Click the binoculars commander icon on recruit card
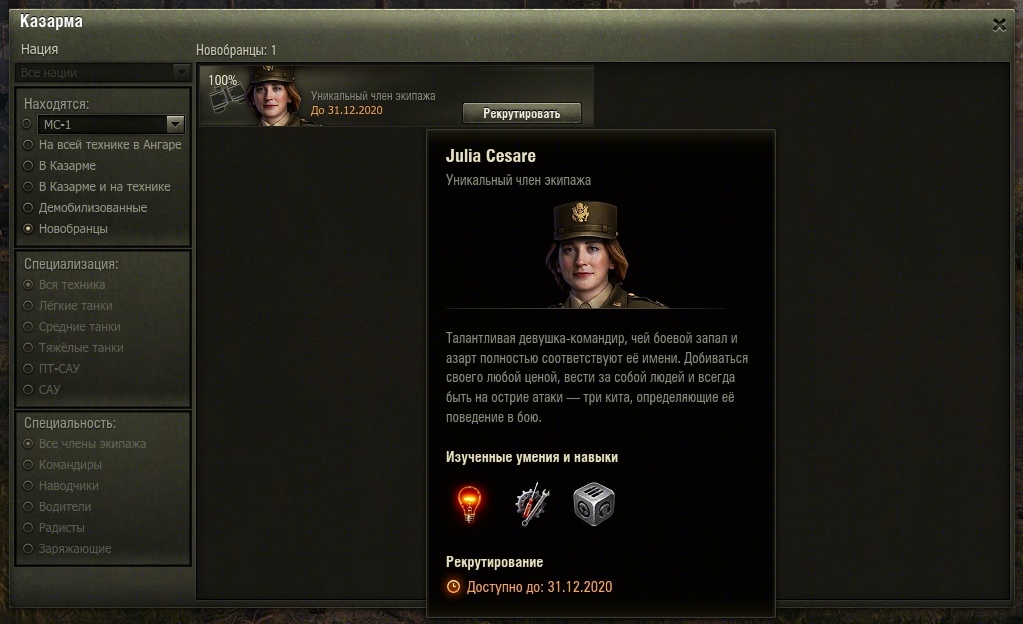1023x624 pixels. coord(227,100)
